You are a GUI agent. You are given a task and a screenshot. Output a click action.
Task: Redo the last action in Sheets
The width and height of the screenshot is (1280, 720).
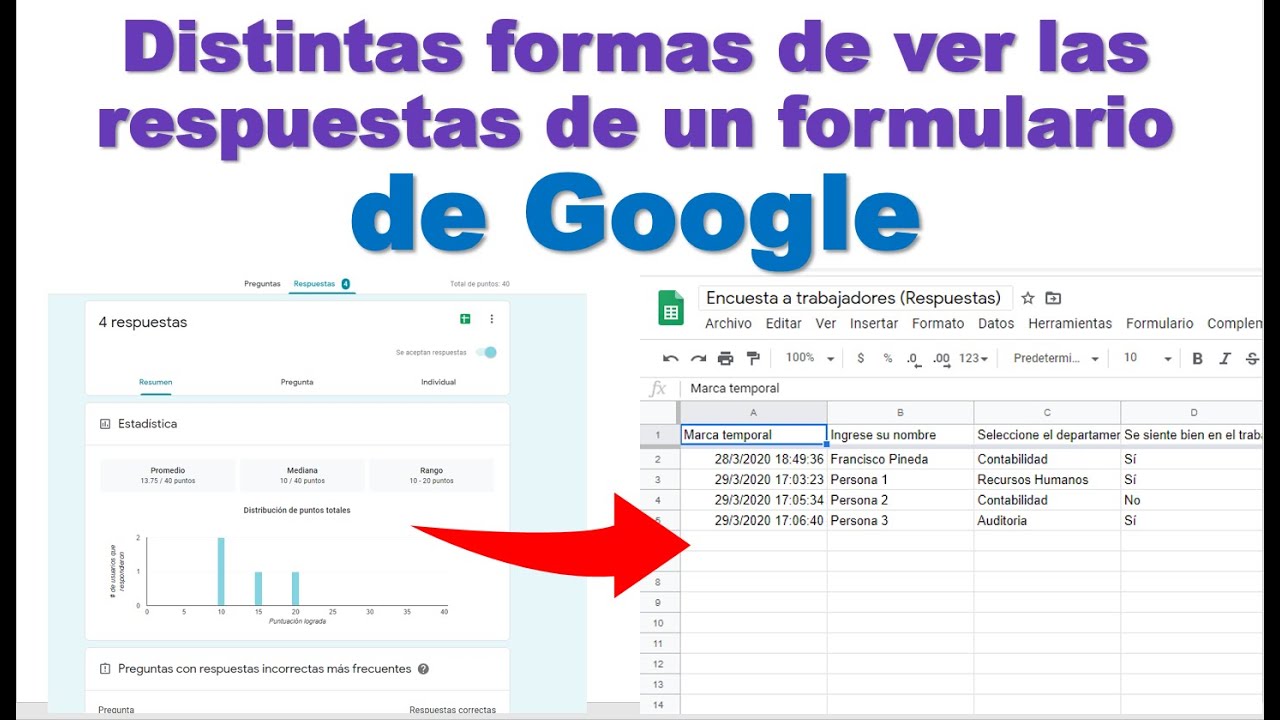pos(698,358)
